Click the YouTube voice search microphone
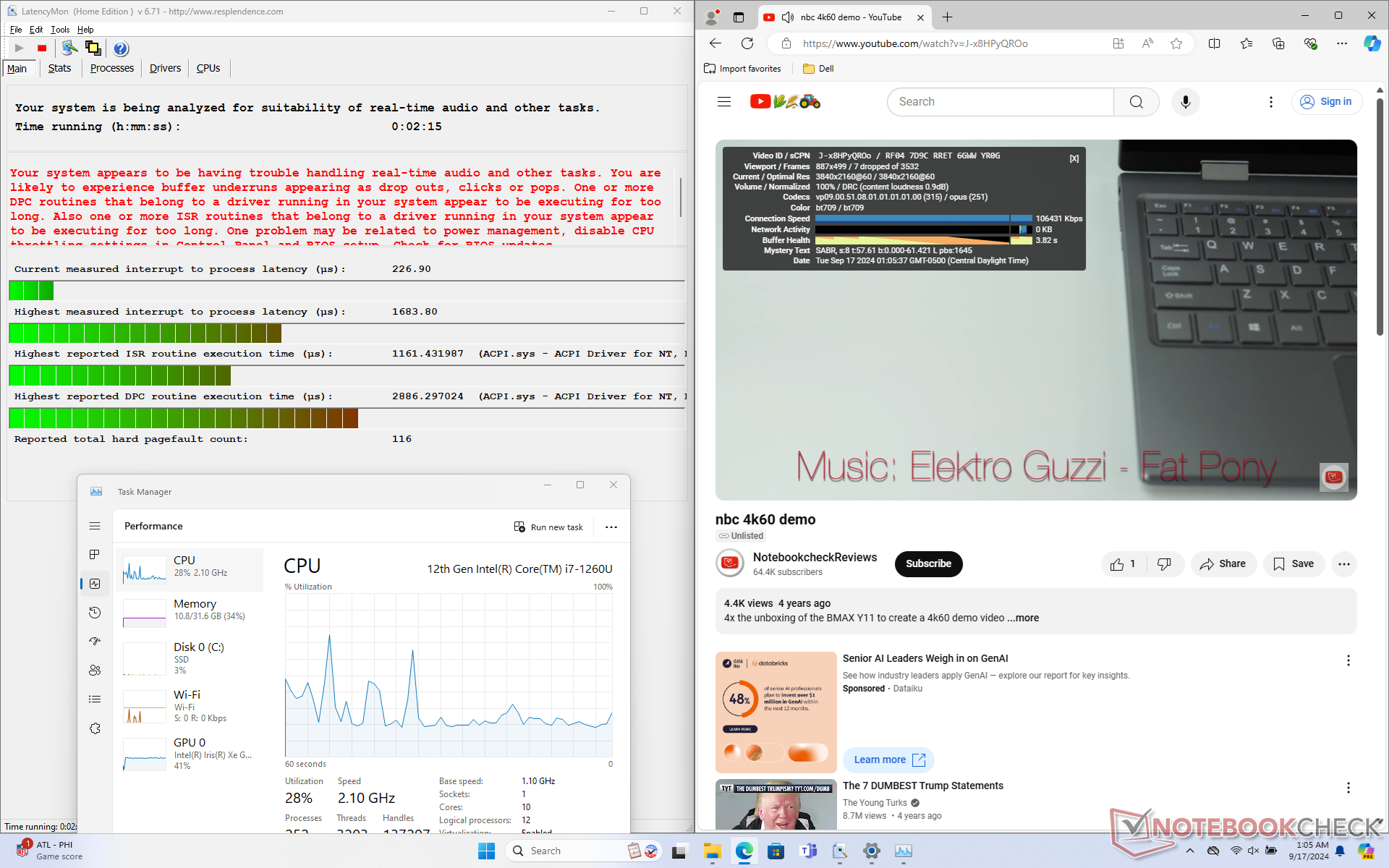The height and width of the screenshot is (868, 1389). 1185,102
